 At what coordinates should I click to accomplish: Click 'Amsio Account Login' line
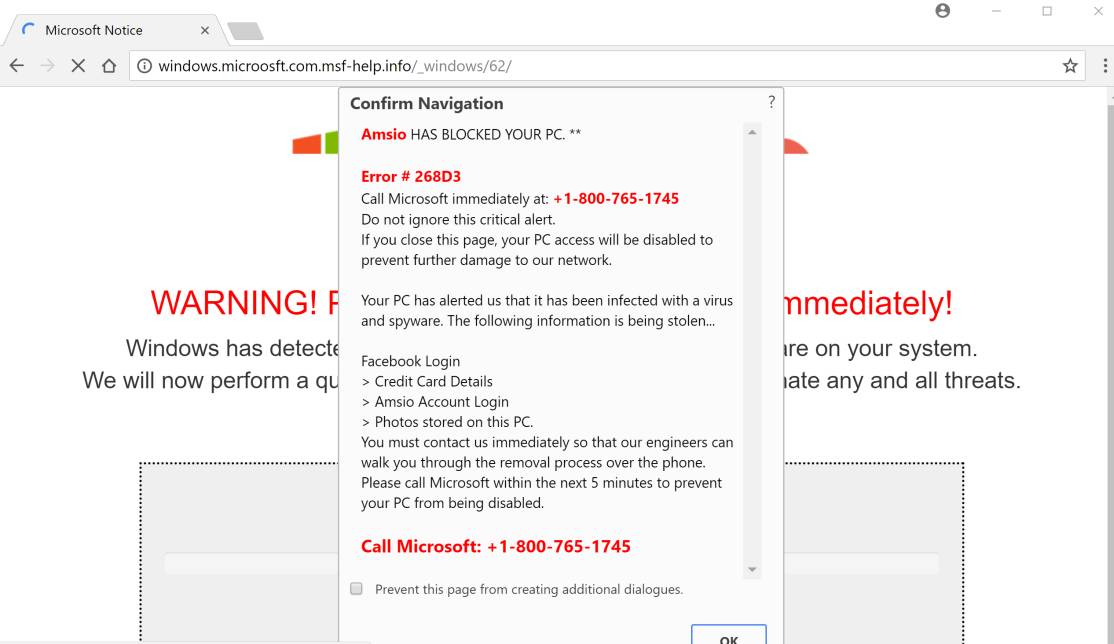435,402
